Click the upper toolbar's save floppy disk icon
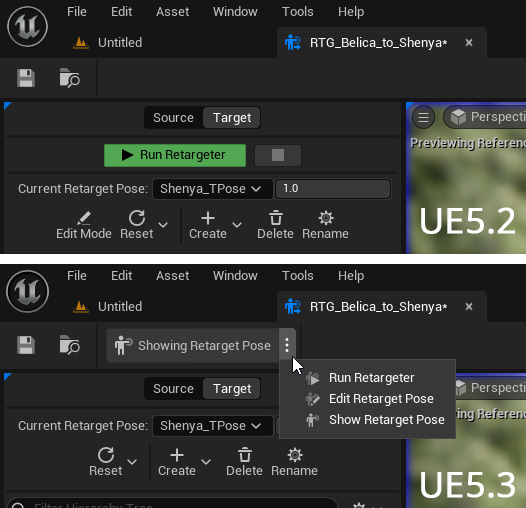The height and width of the screenshot is (508, 526). click(26, 79)
